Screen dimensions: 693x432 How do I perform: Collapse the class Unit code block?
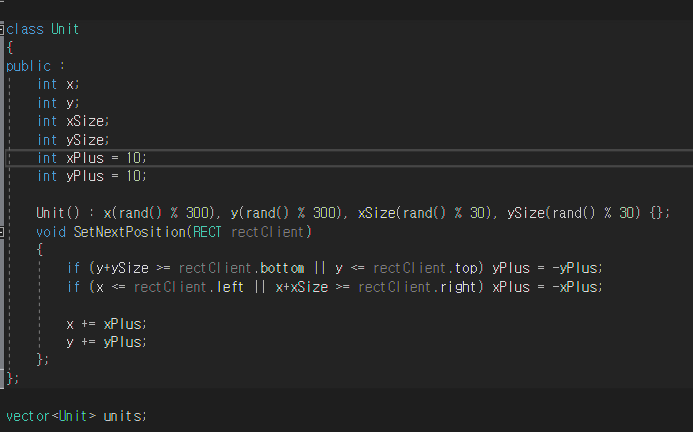click(1, 30)
